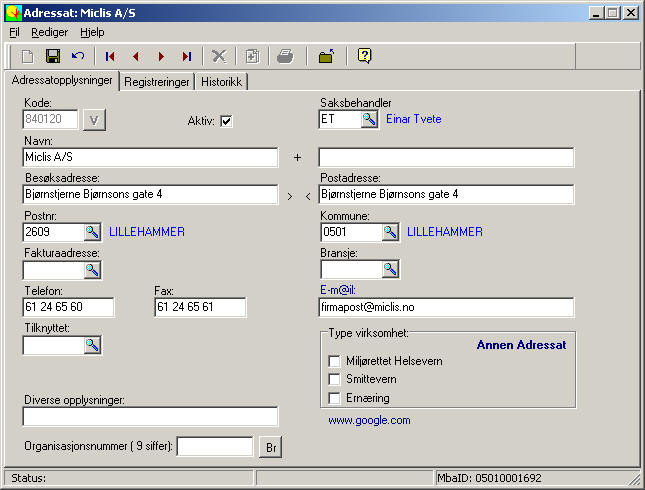Viewport: 645px width, 490px height.
Task: Enable the Ernæring checkbox
Action: pyautogui.click(x=334, y=398)
